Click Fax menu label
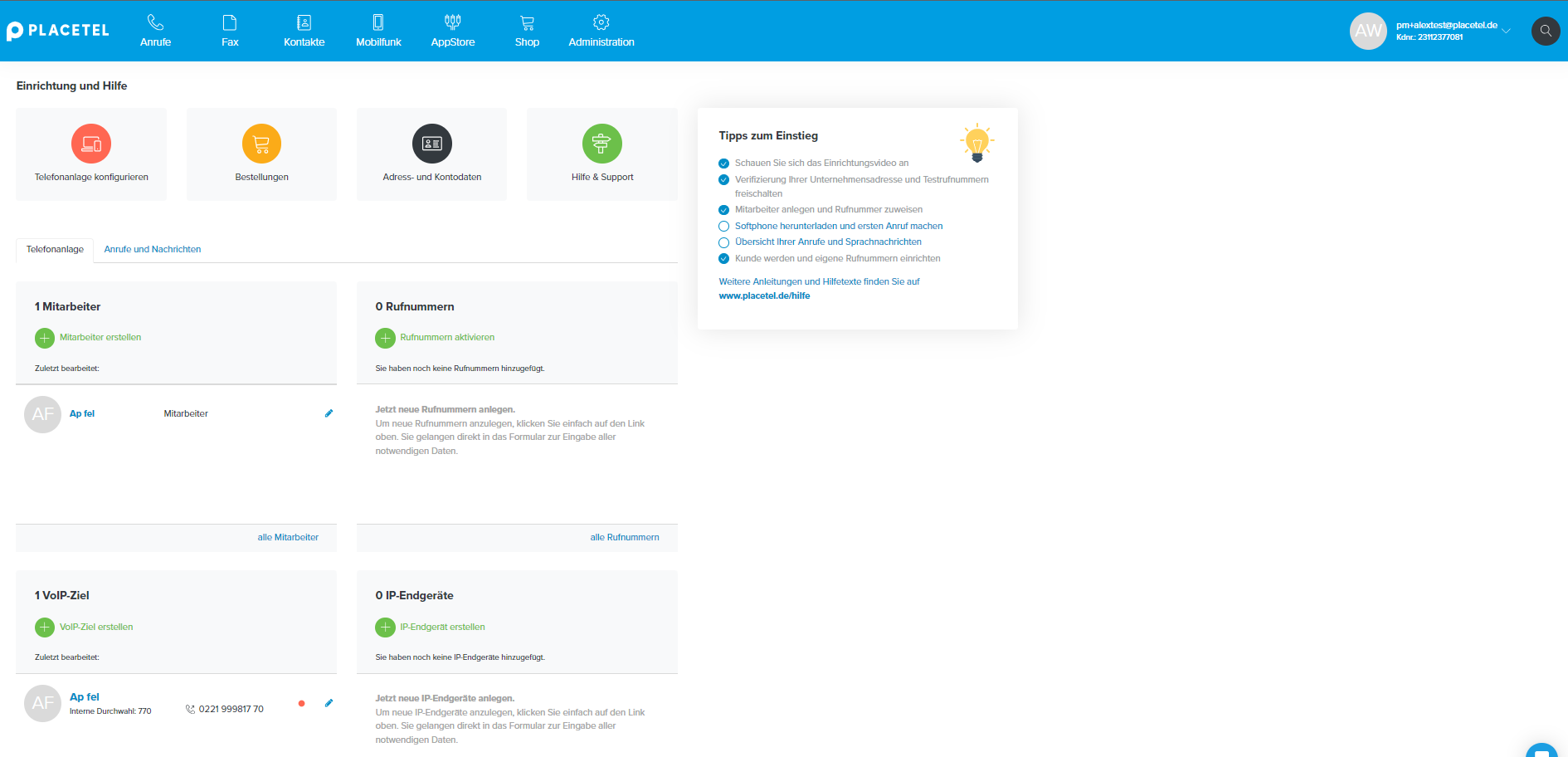1568x757 pixels. coord(230,42)
